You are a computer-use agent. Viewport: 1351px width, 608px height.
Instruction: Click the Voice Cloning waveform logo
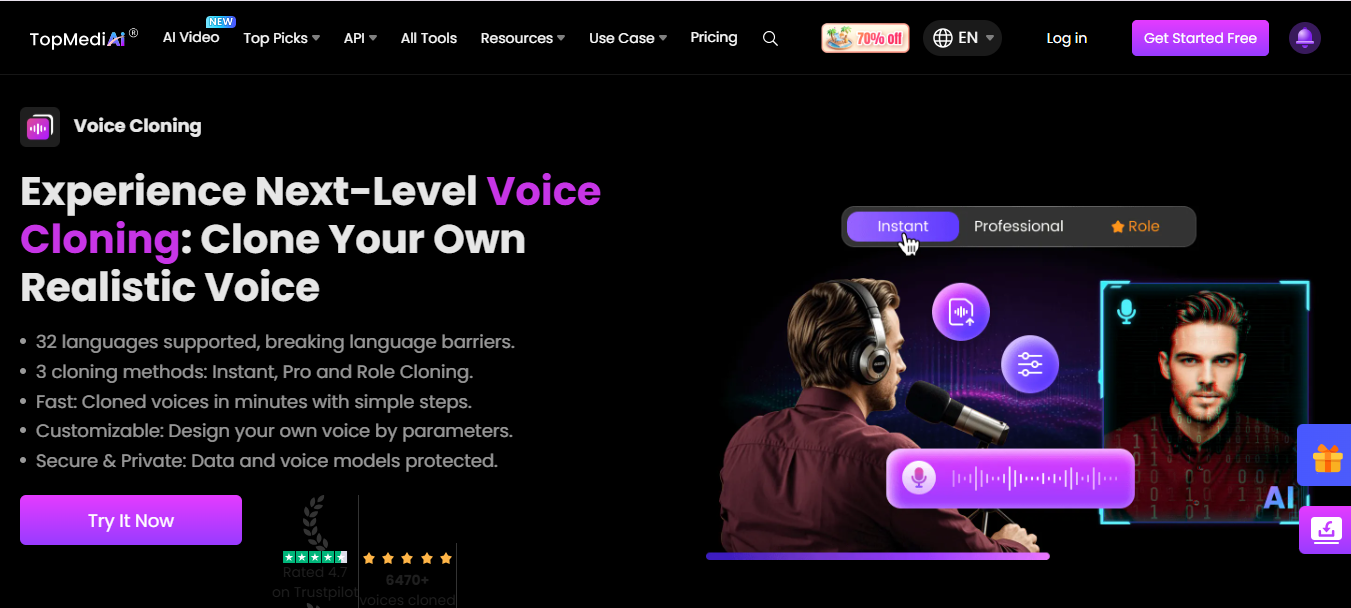click(40, 127)
